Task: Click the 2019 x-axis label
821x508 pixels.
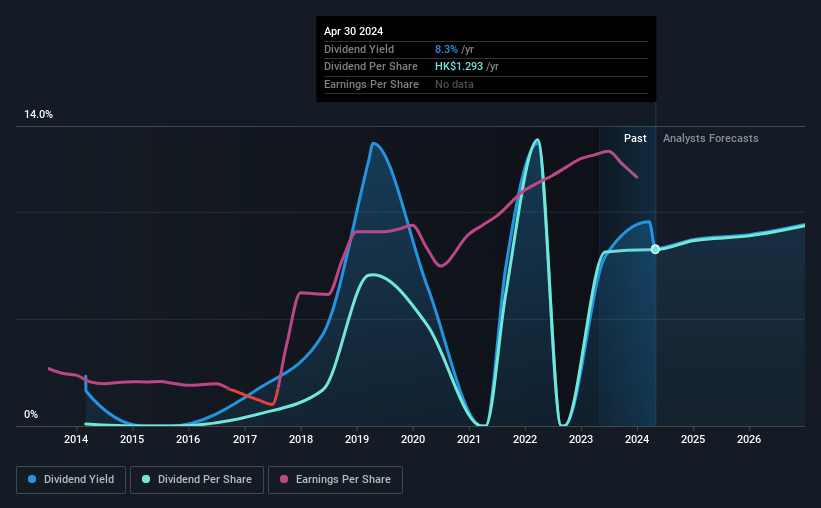Action: tap(357, 439)
